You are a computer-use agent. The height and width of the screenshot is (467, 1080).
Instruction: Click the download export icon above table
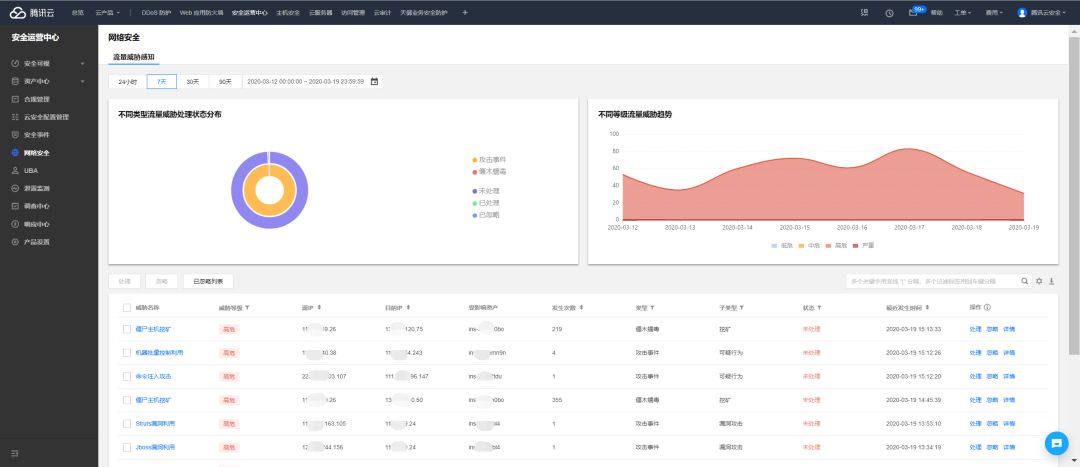1051,281
